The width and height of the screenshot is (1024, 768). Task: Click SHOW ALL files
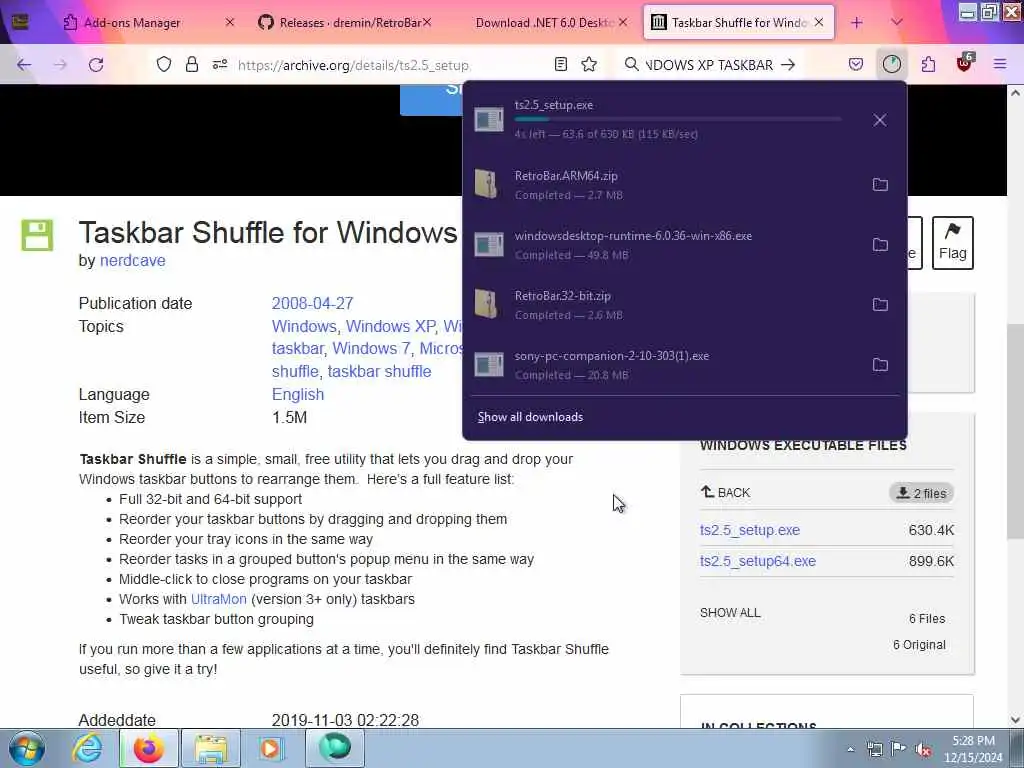click(730, 613)
